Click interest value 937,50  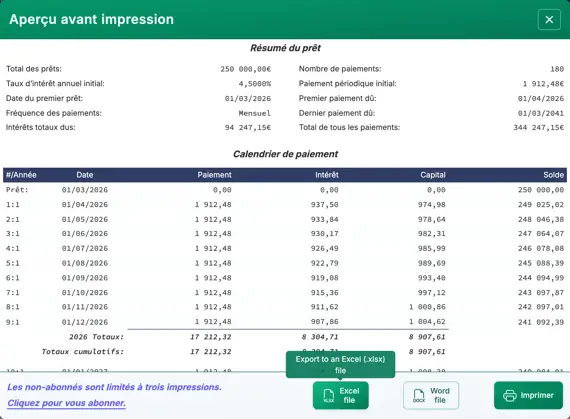tap(325, 205)
